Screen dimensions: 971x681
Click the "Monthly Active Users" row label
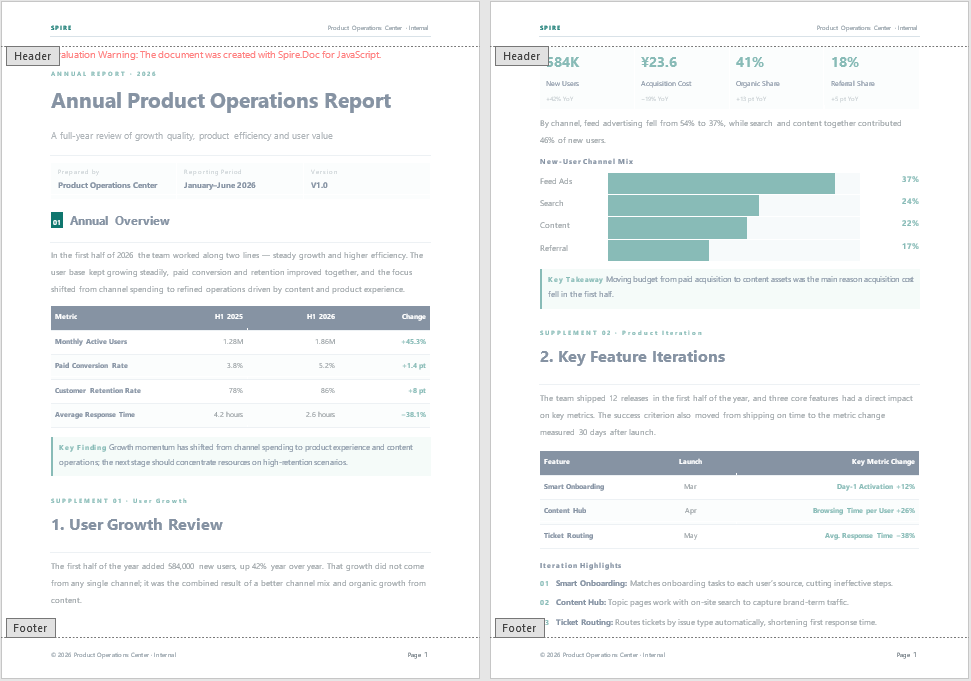[91, 341]
